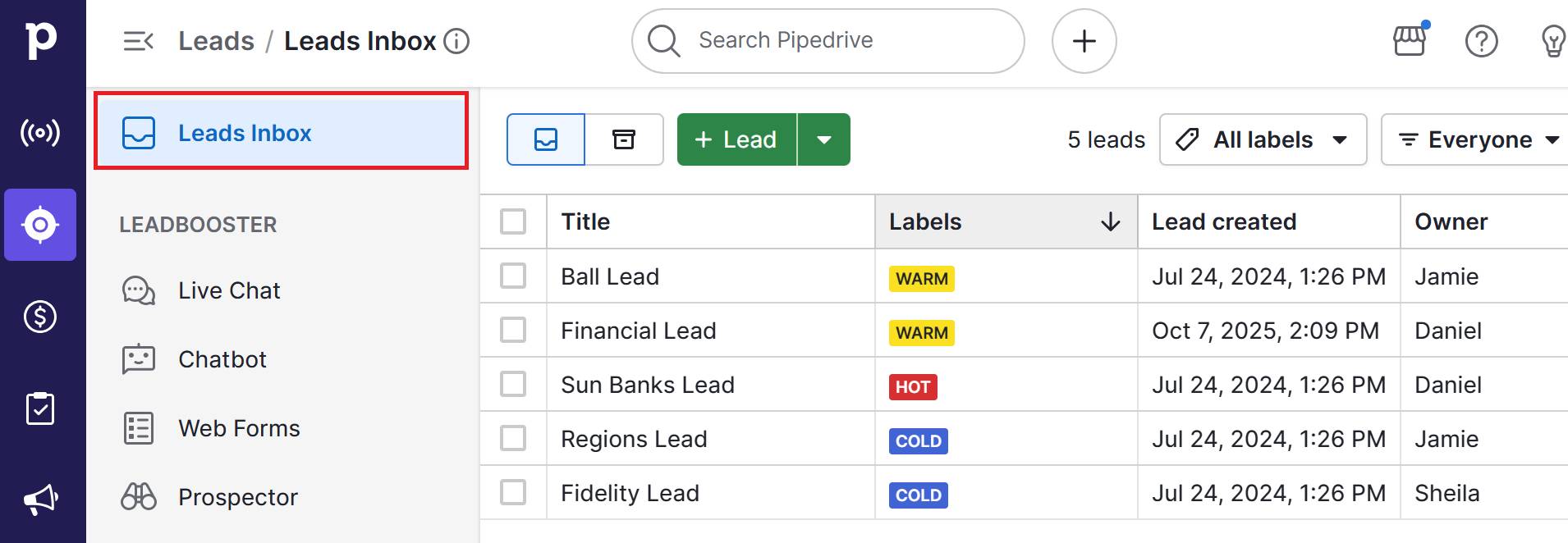Open the Regions Lead title
1568x543 pixels.
click(634, 439)
